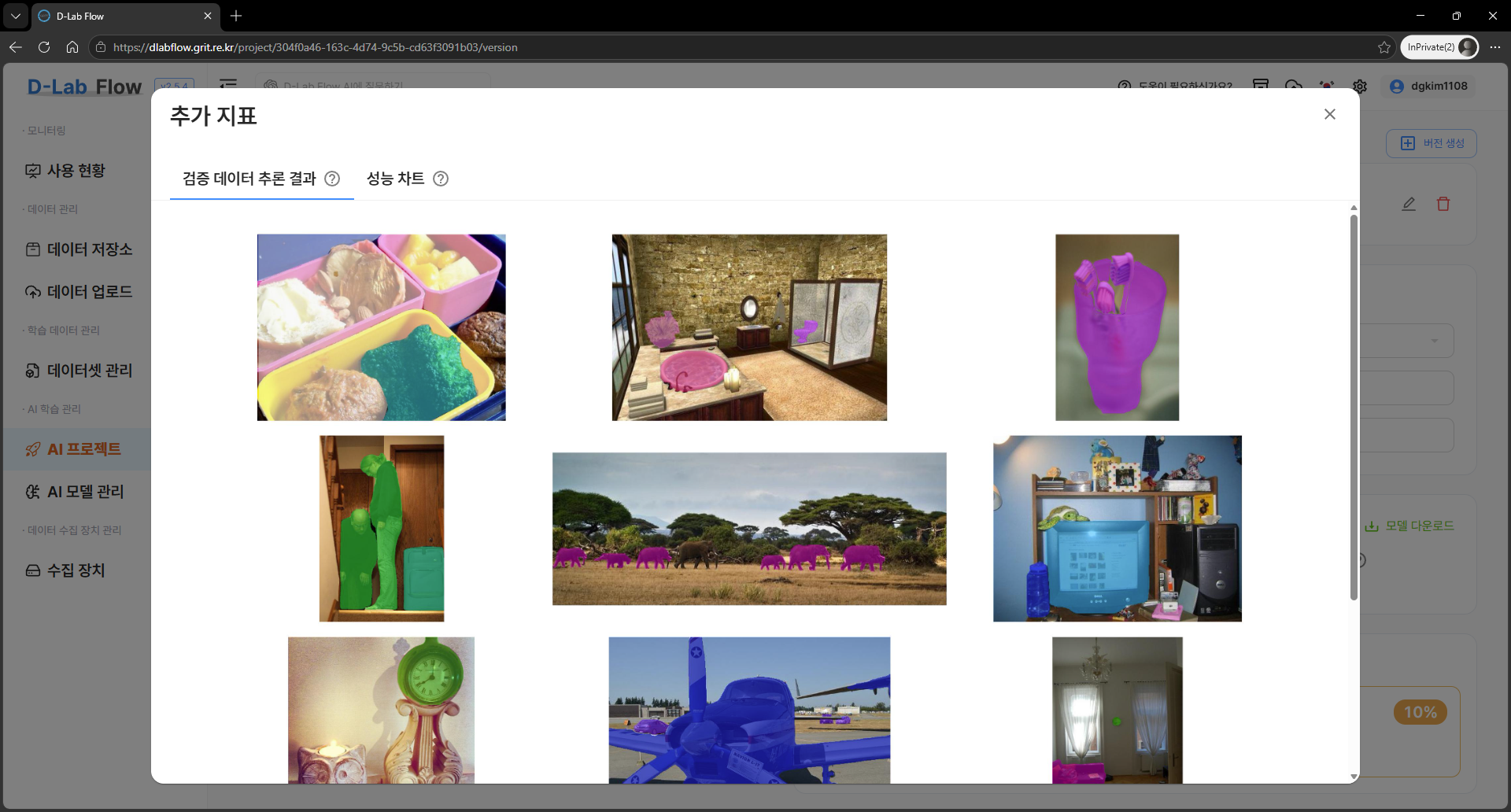Image resolution: width=1511 pixels, height=812 pixels.
Task: Open the settings gear icon in header
Action: pyautogui.click(x=1360, y=87)
